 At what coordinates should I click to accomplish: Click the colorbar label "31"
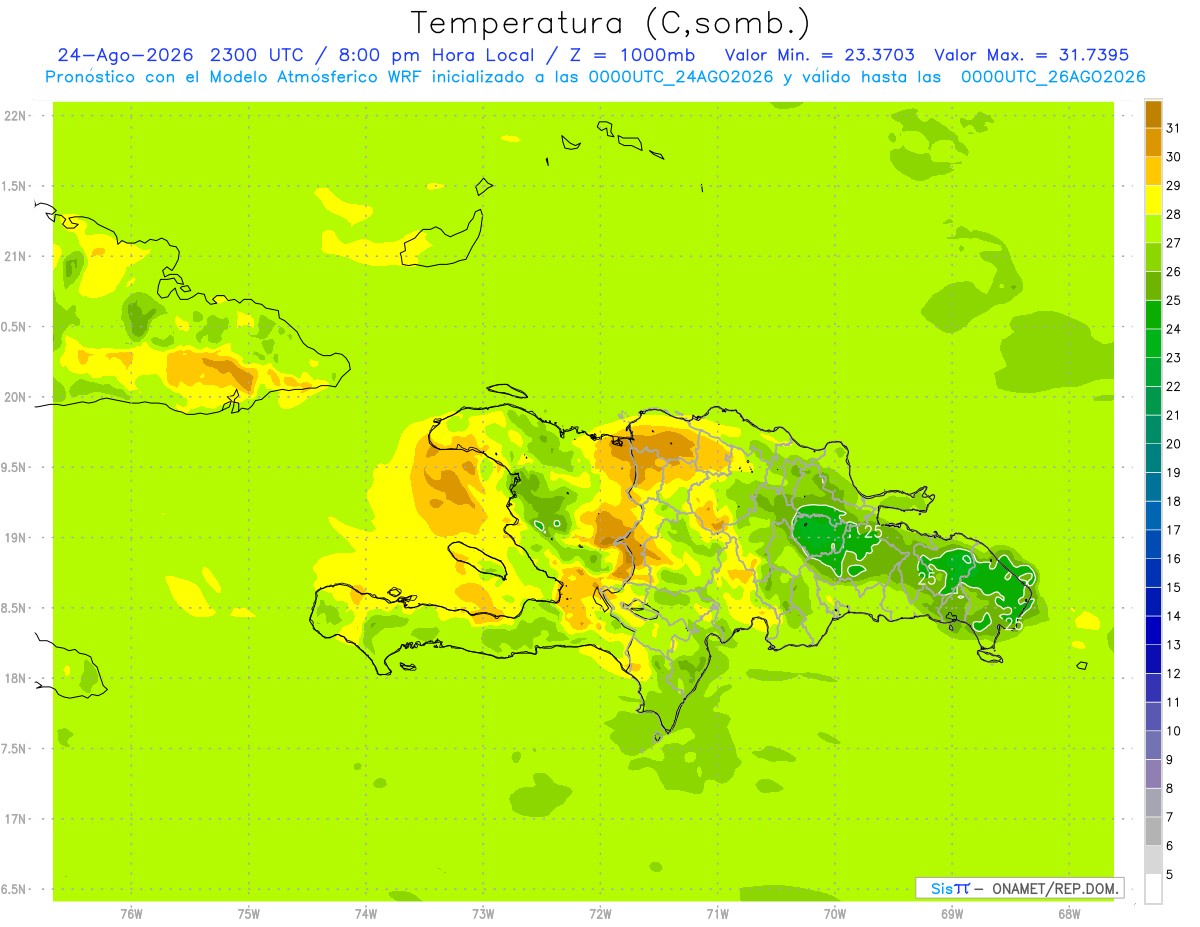tap(1174, 128)
